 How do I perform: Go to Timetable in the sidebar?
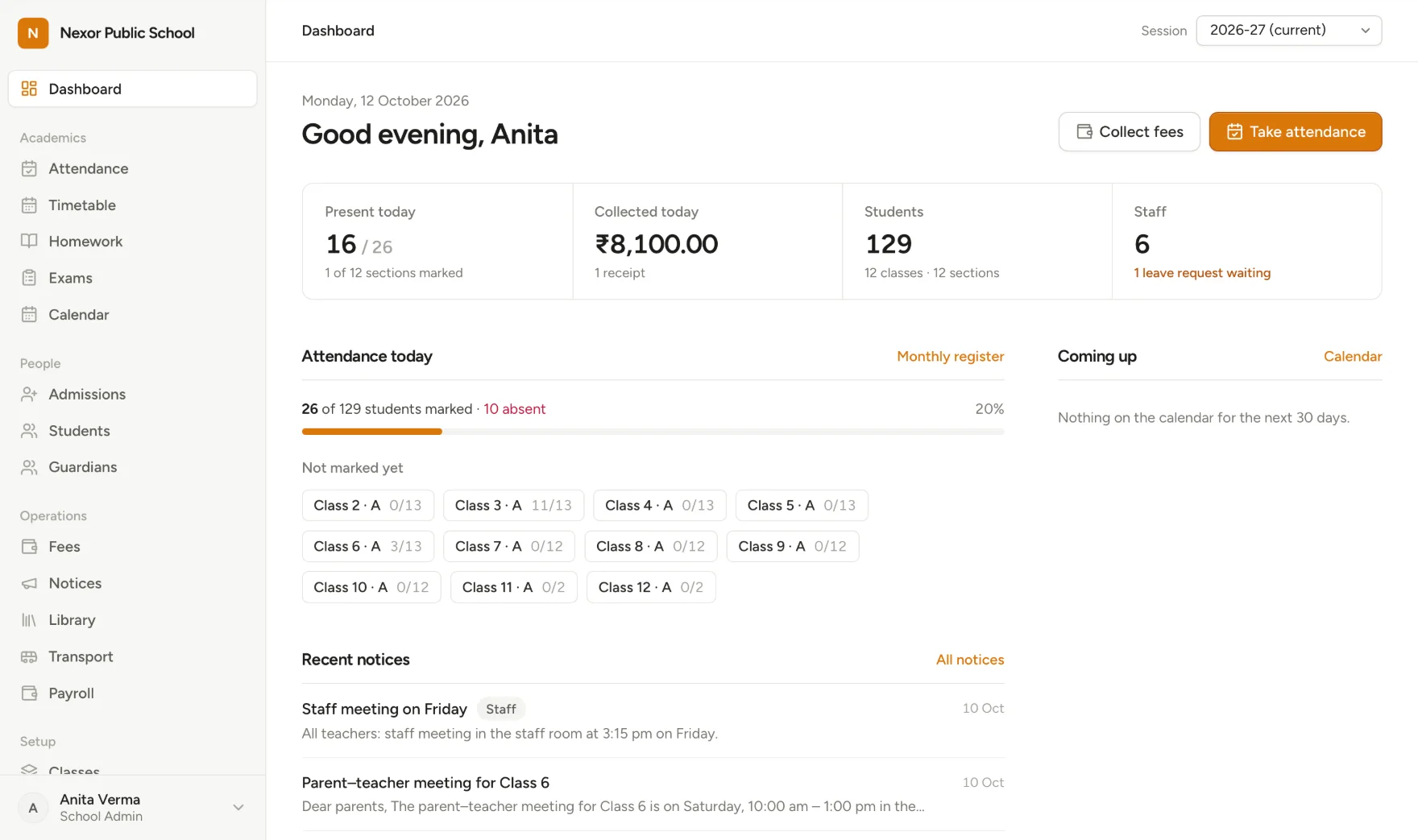133,205
